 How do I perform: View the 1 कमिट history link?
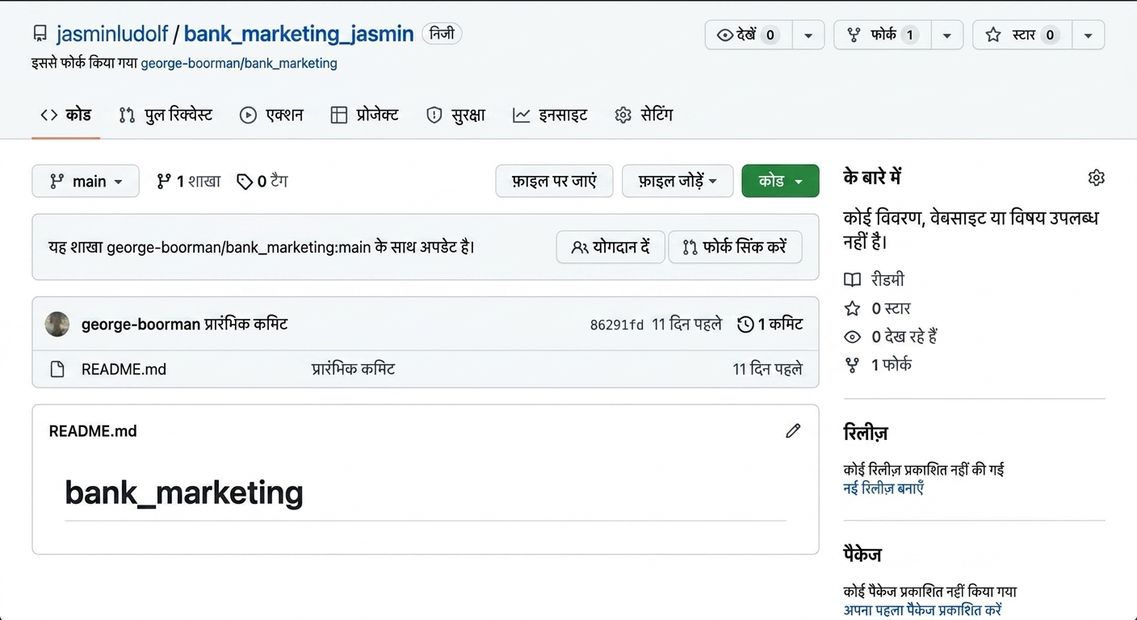770,324
